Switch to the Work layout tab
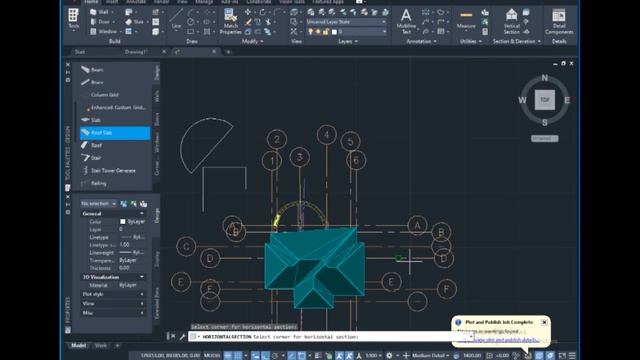 pos(100,346)
